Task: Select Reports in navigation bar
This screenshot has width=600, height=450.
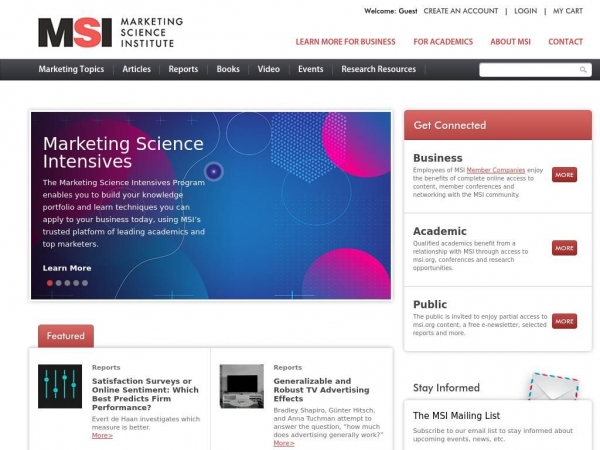Action: [183, 69]
